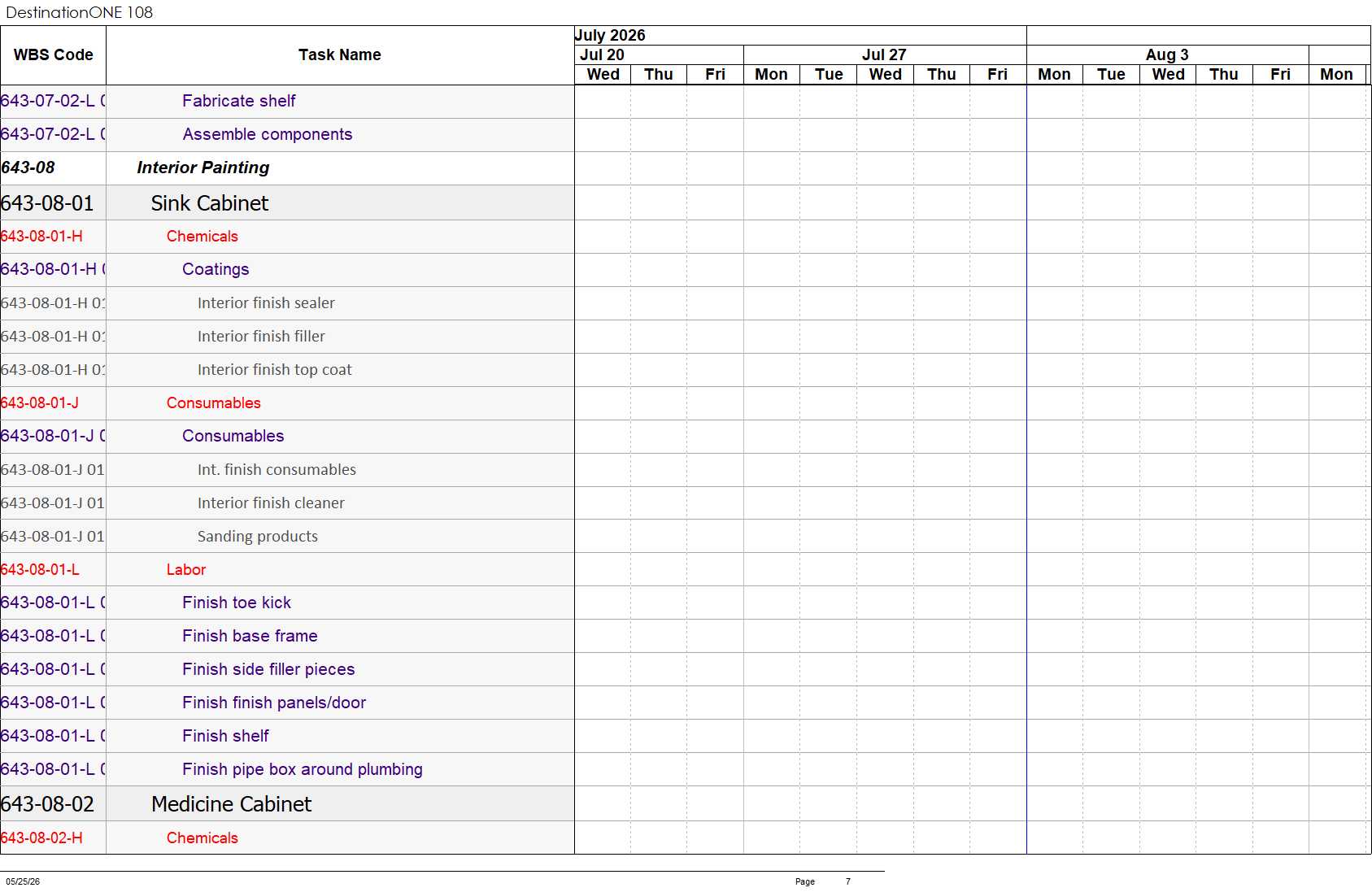The height and width of the screenshot is (892, 1372).
Task: Click the Interior finish sealer item
Action: point(266,302)
